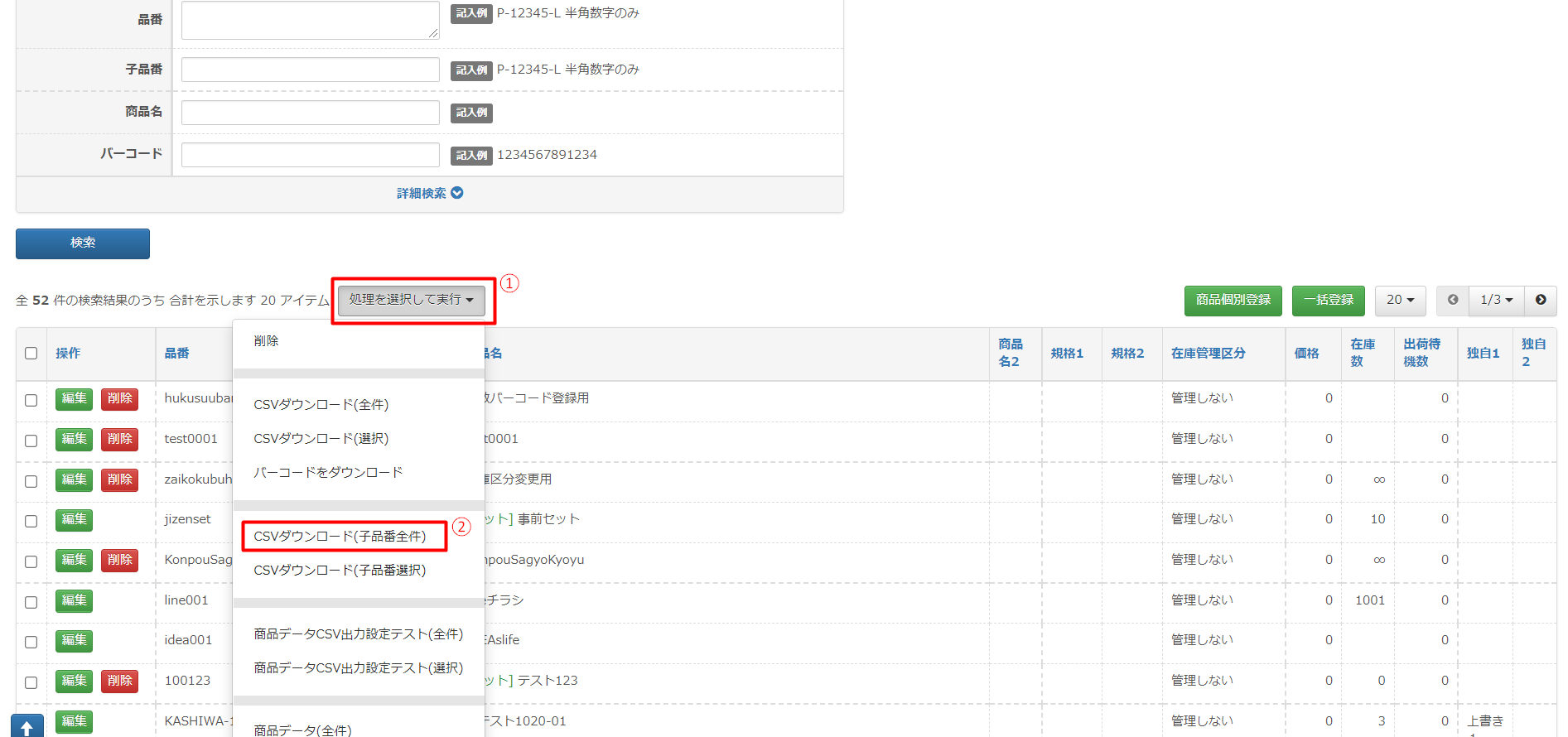The image size is (1568, 737).
Task: Click the red 削除 icon for hukusuubar row
Action: (x=119, y=398)
